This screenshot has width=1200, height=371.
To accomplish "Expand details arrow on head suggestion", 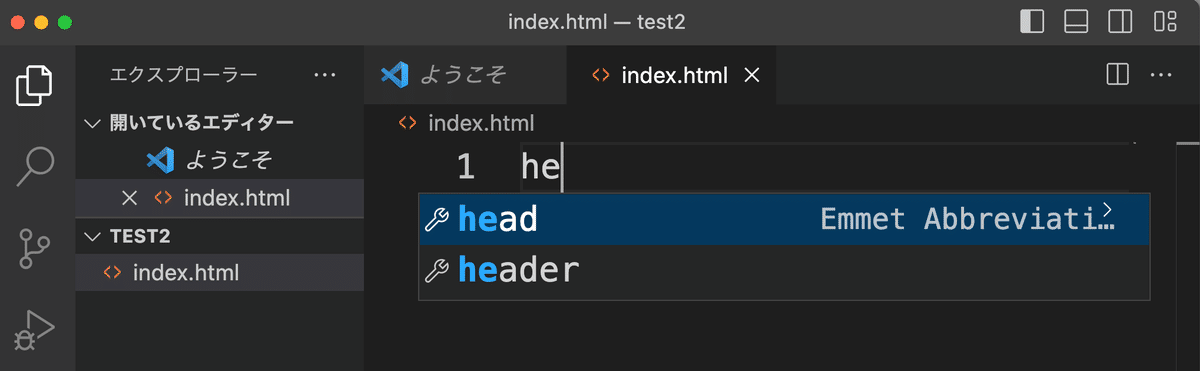I will (1106, 209).
